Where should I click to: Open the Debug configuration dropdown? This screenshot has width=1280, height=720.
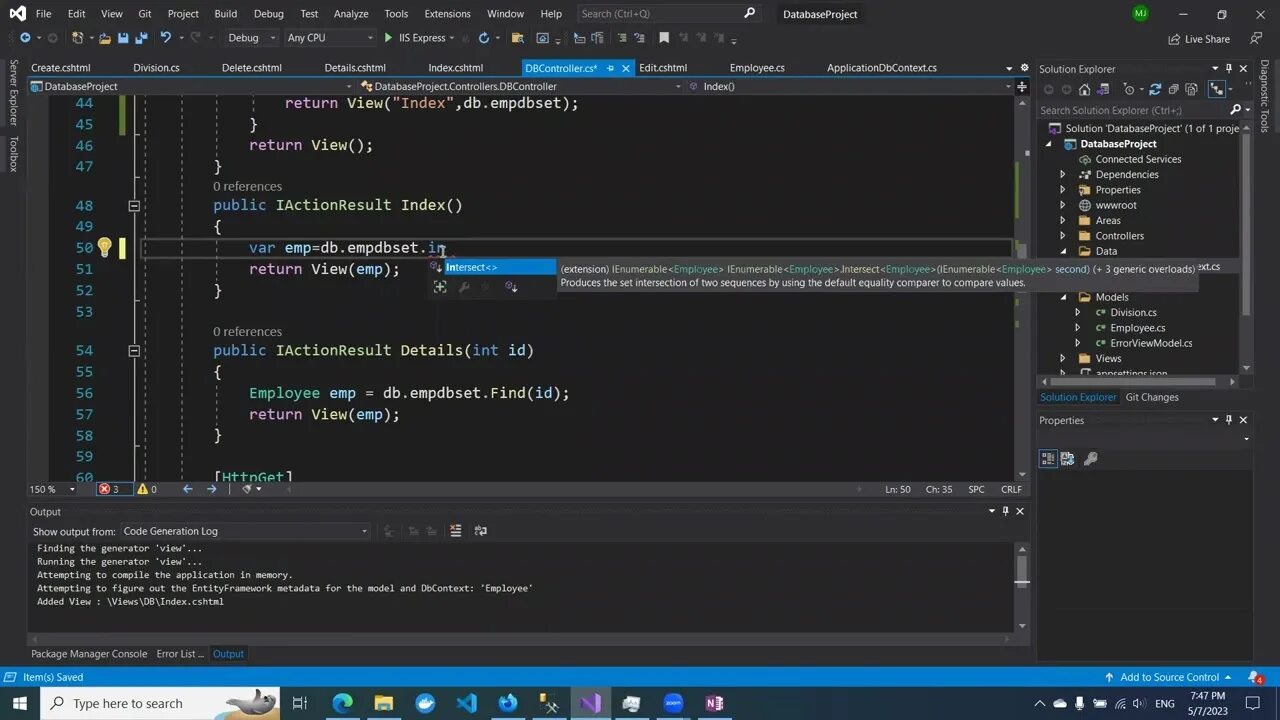251,38
